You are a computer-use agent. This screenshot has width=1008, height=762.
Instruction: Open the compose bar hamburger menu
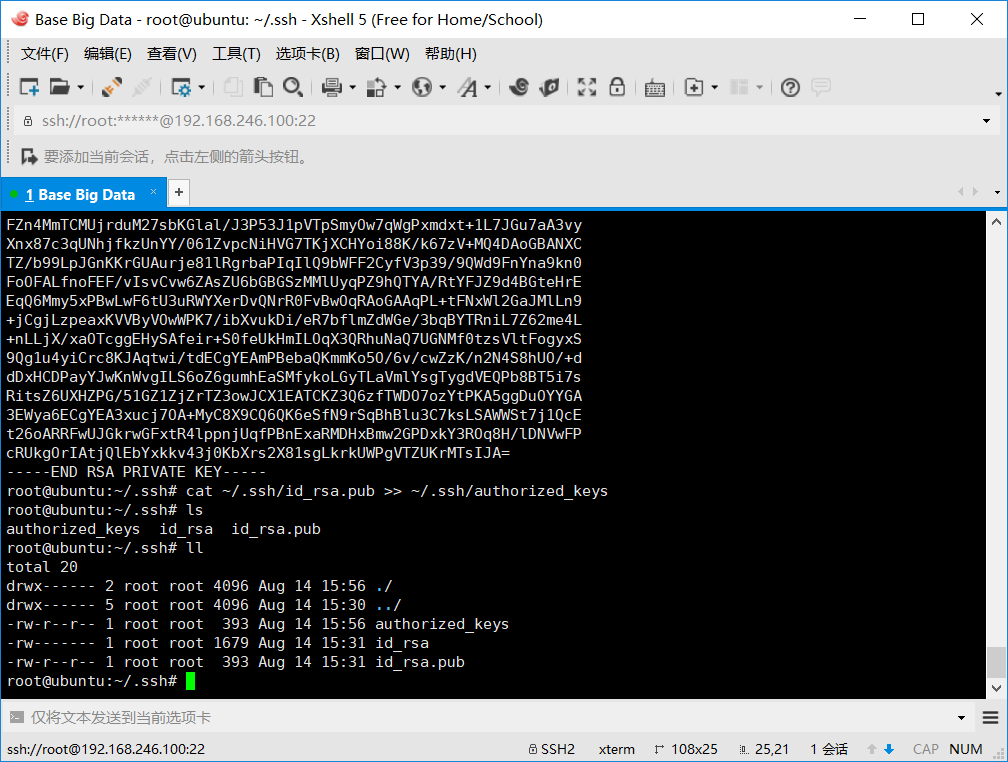(x=991, y=718)
